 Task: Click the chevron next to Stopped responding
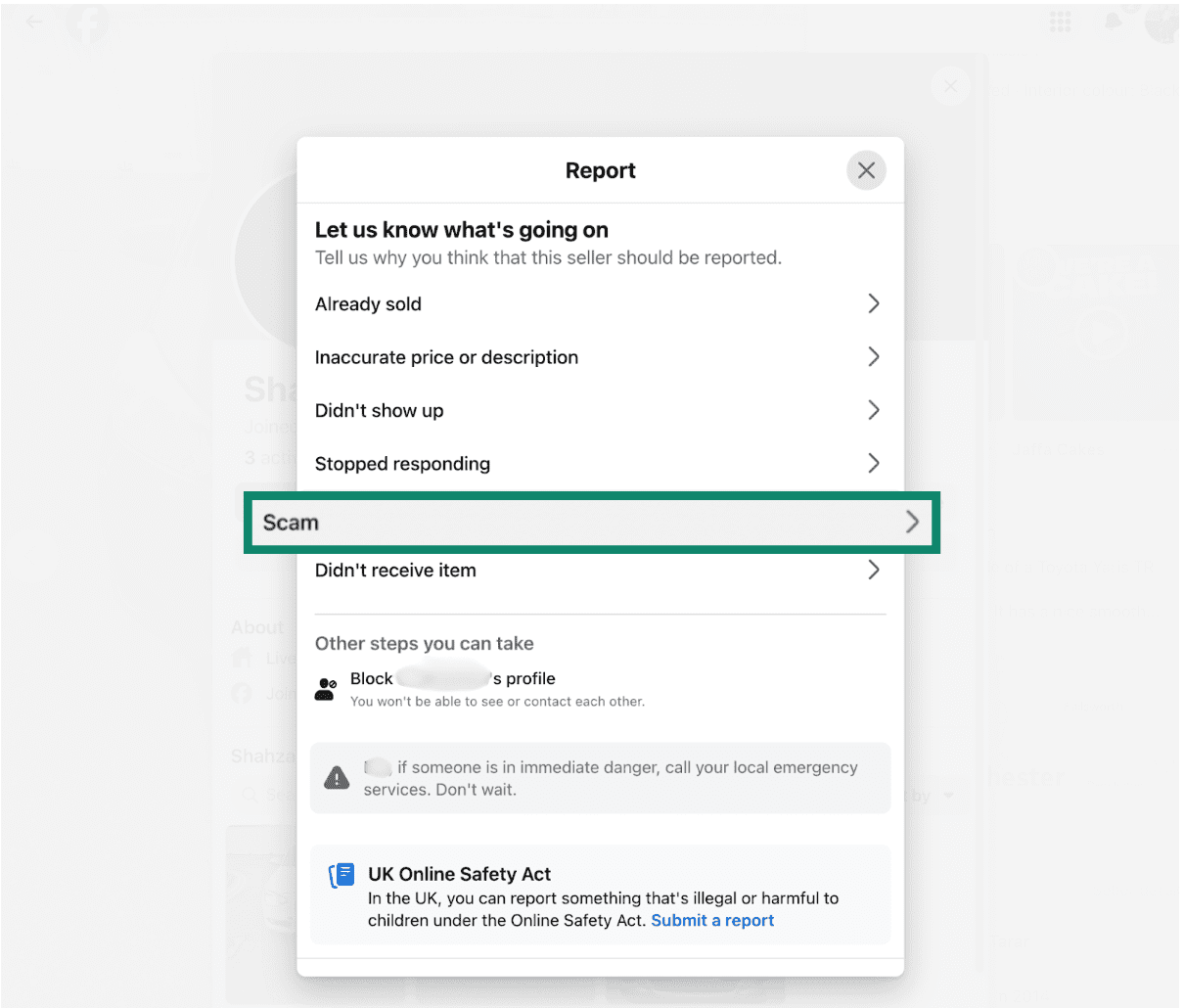point(874,464)
